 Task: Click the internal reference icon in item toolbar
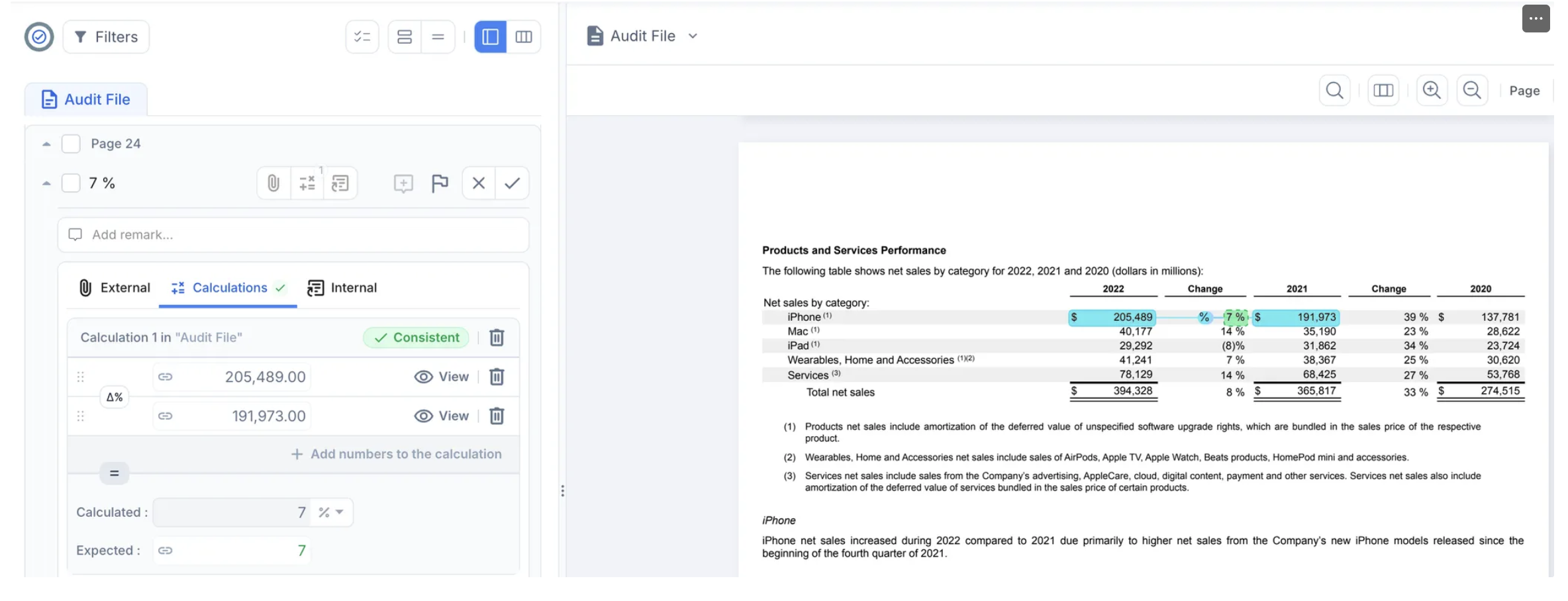point(340,183)
